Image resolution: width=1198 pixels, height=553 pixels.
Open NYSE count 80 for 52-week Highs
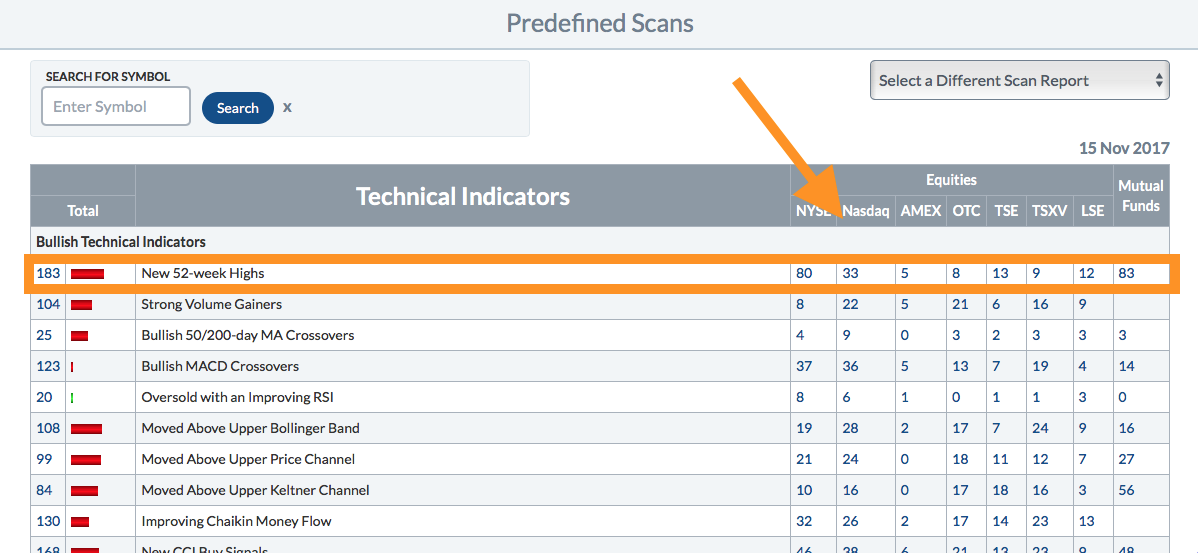[x=805, y=273]
